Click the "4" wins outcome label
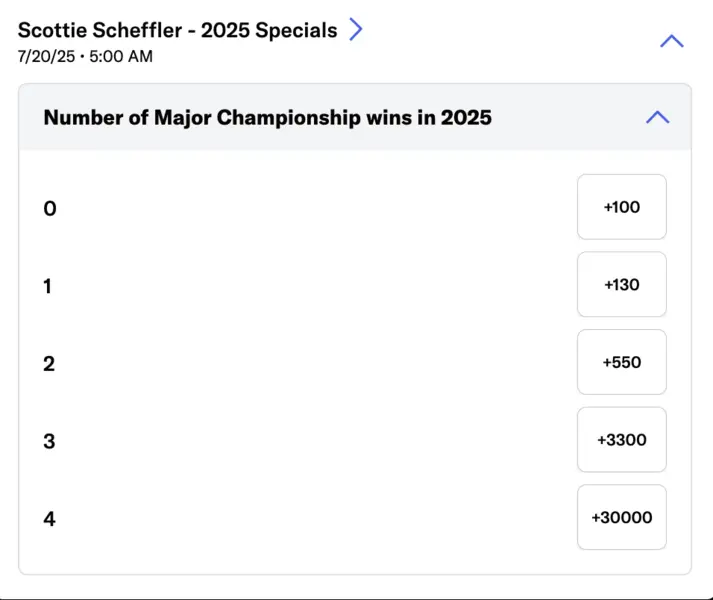The height and width of the screenshot is (600, 713). [x=49, y=518]
